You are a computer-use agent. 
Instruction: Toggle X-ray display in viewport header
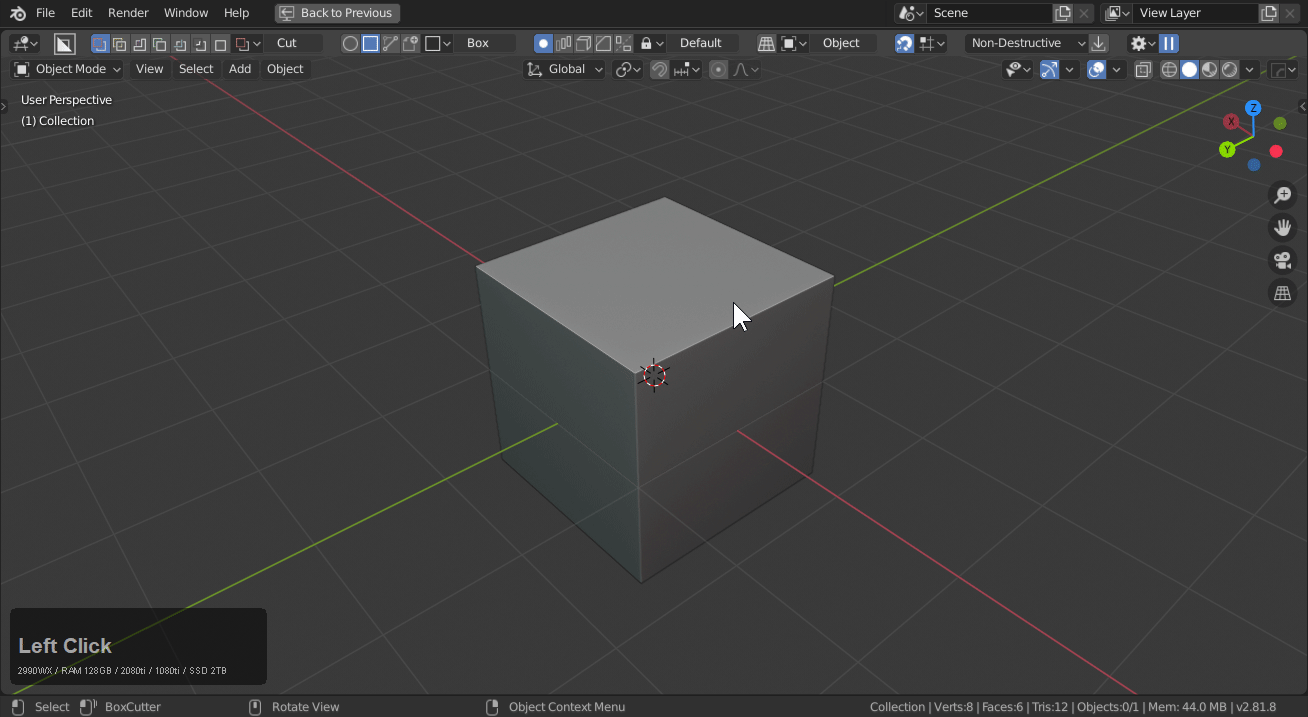[1143, 69]
